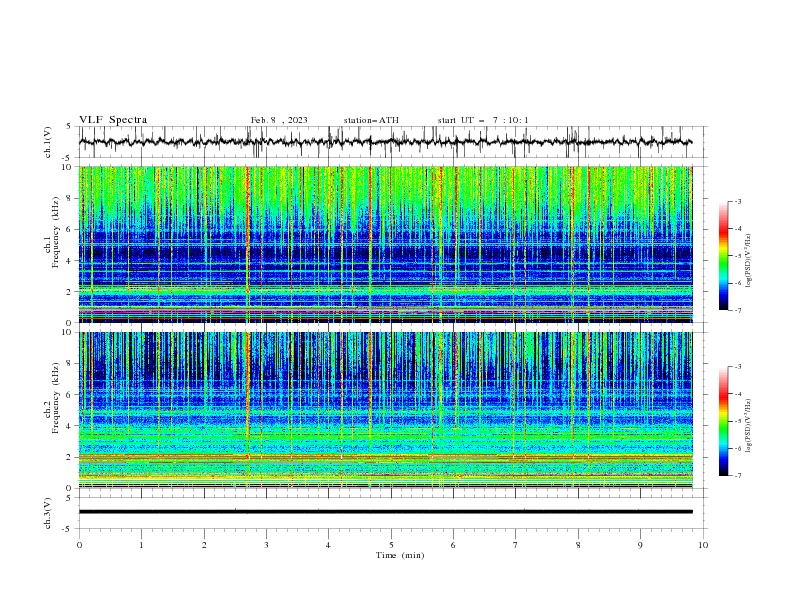Click time axis tick label "9"

point(640,545)
